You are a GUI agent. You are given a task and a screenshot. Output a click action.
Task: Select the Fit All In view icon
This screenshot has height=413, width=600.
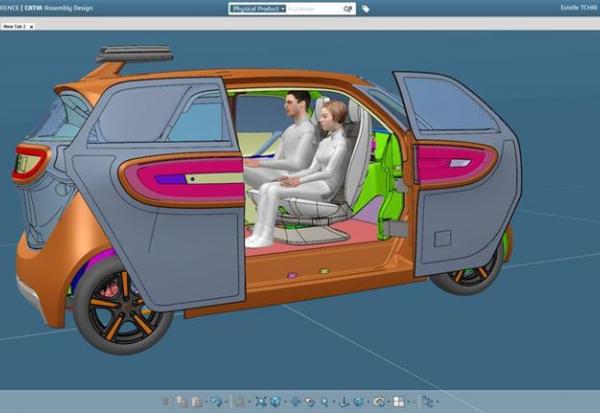tap(261, 401)
